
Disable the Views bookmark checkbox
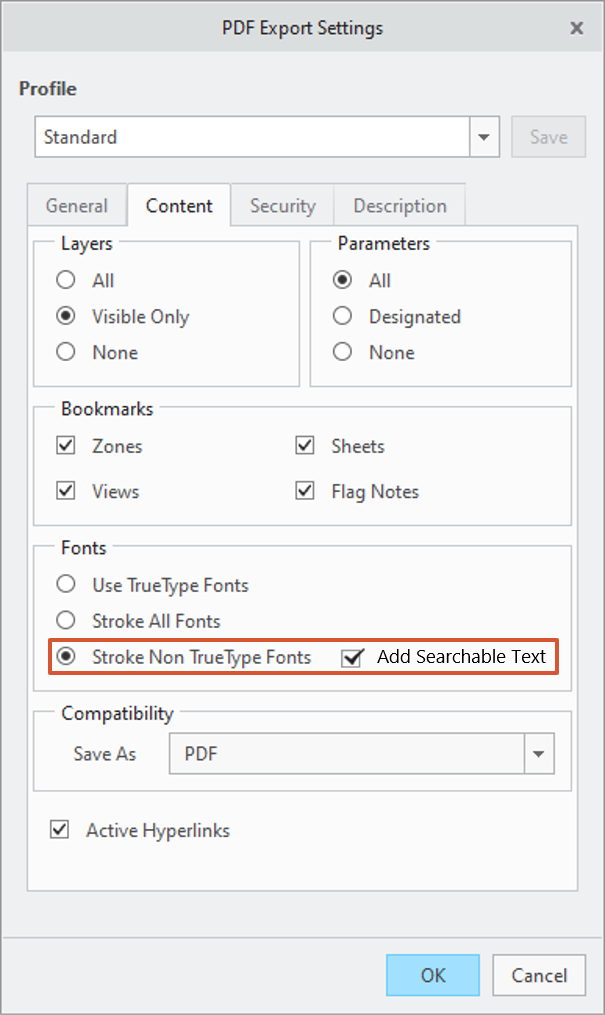pyautogui.click(x=66, y=492)
